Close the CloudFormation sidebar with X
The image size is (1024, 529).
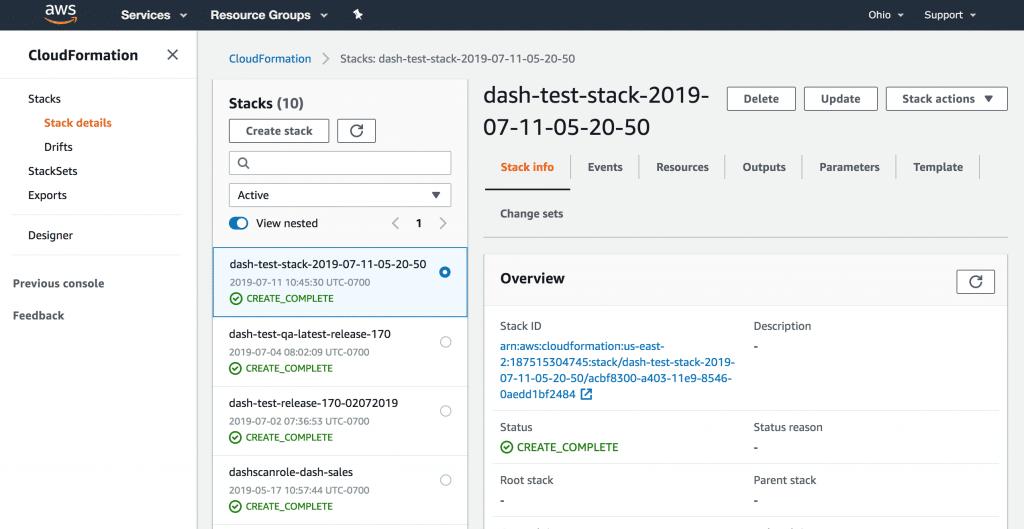pos(172,55)
